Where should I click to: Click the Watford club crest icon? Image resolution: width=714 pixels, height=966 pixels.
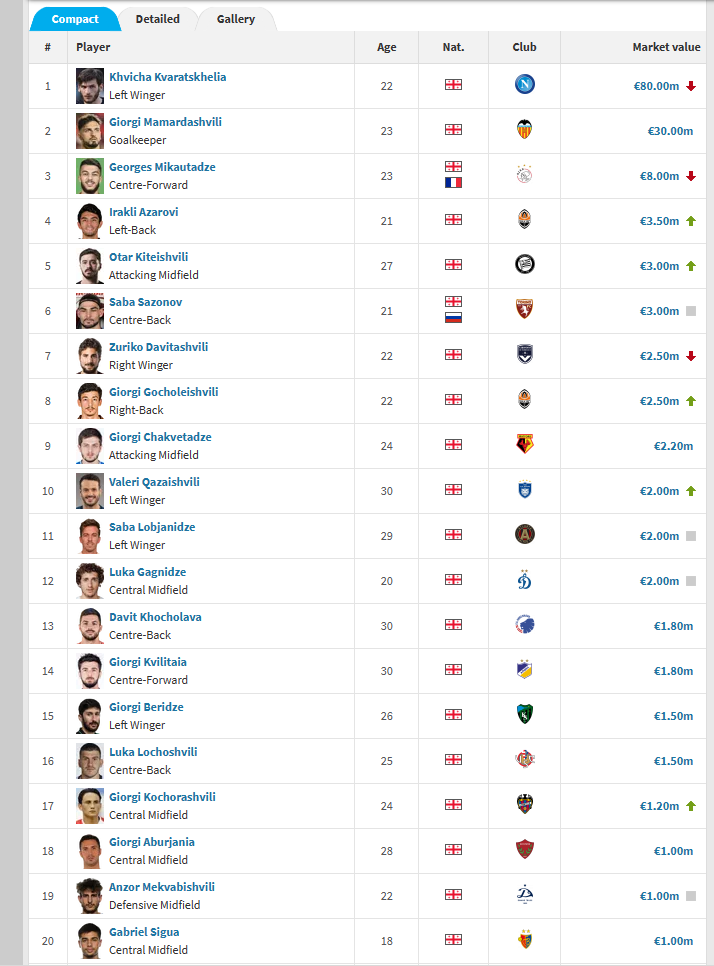point(524,446)
